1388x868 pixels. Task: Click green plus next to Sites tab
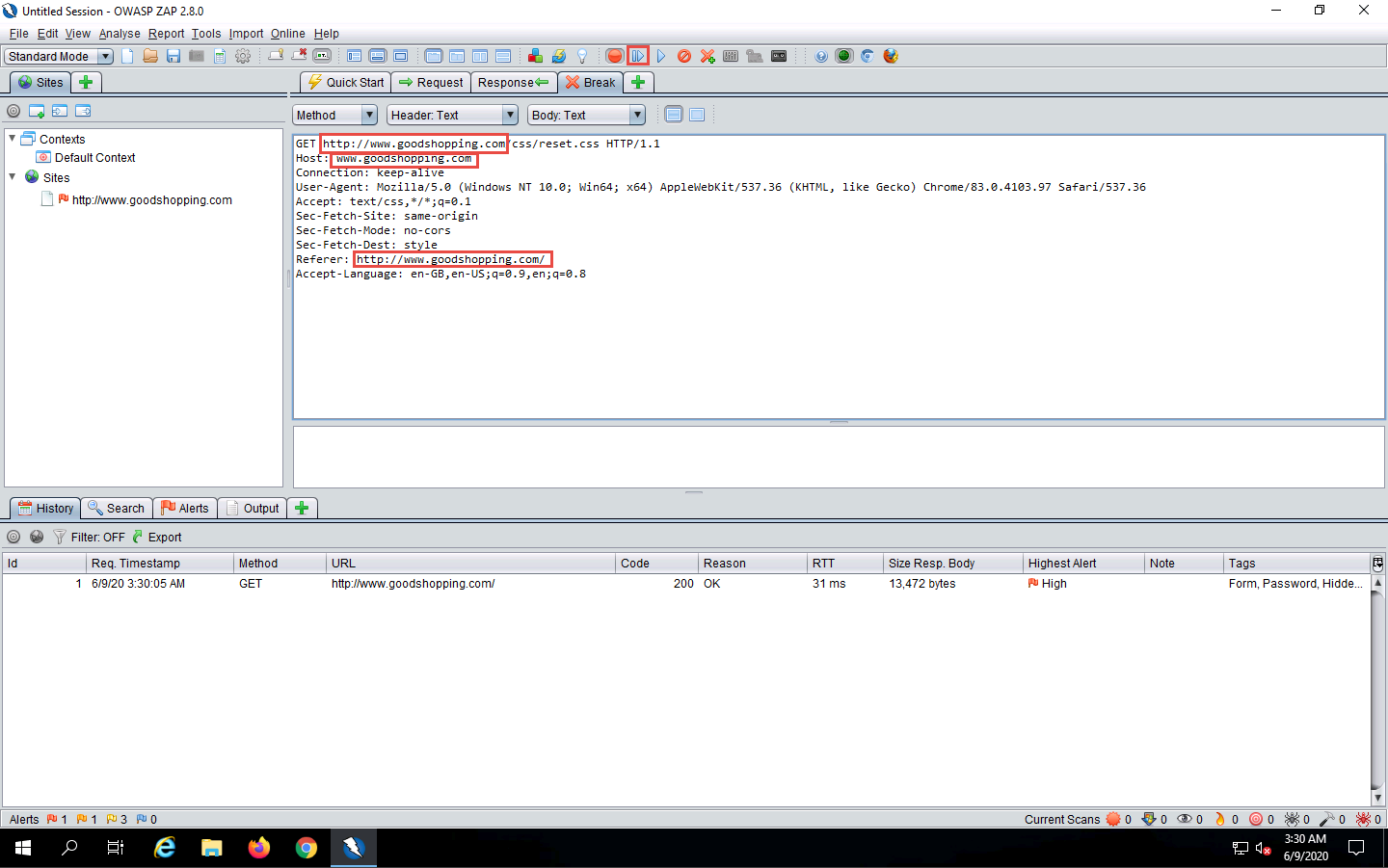click(x=86, y=83)
